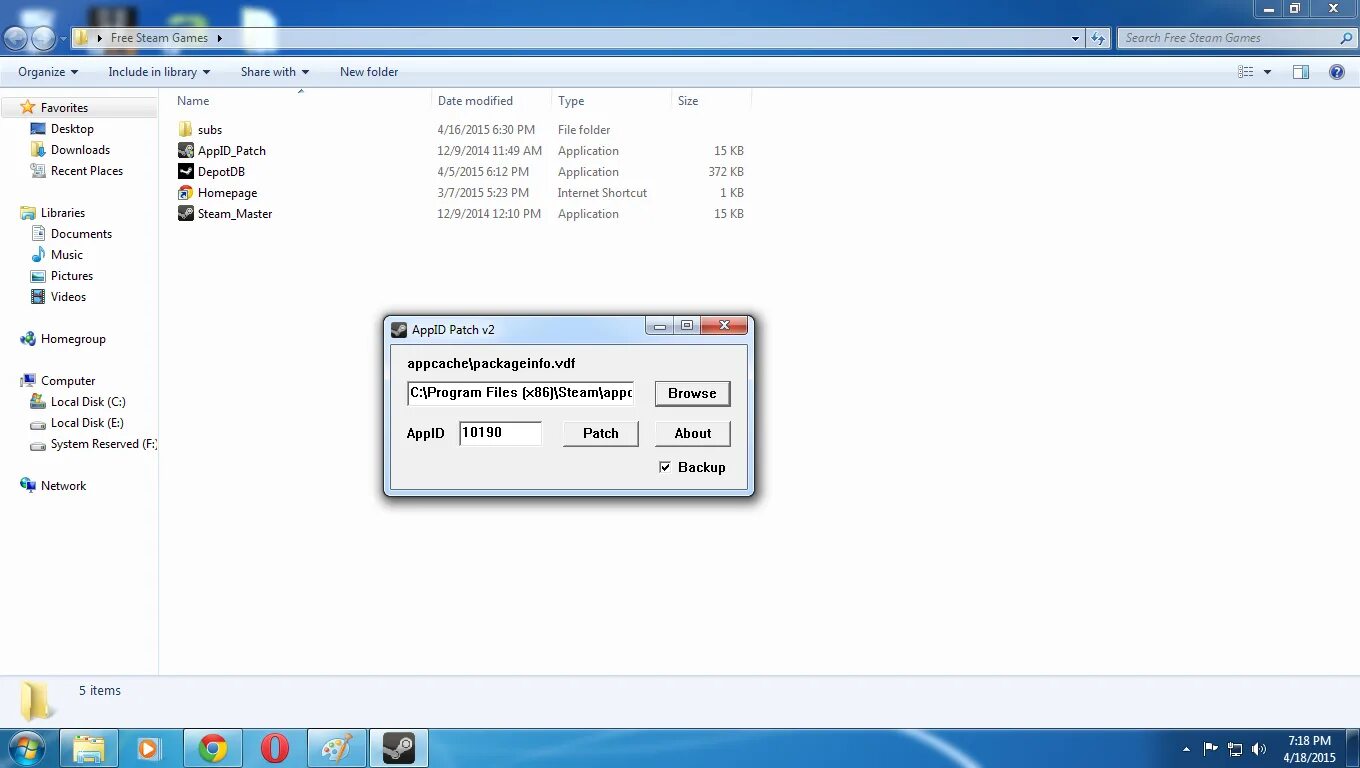Sort by the Name column header
The width and height of the screenshot is (1360, 768).
(193, 101)
